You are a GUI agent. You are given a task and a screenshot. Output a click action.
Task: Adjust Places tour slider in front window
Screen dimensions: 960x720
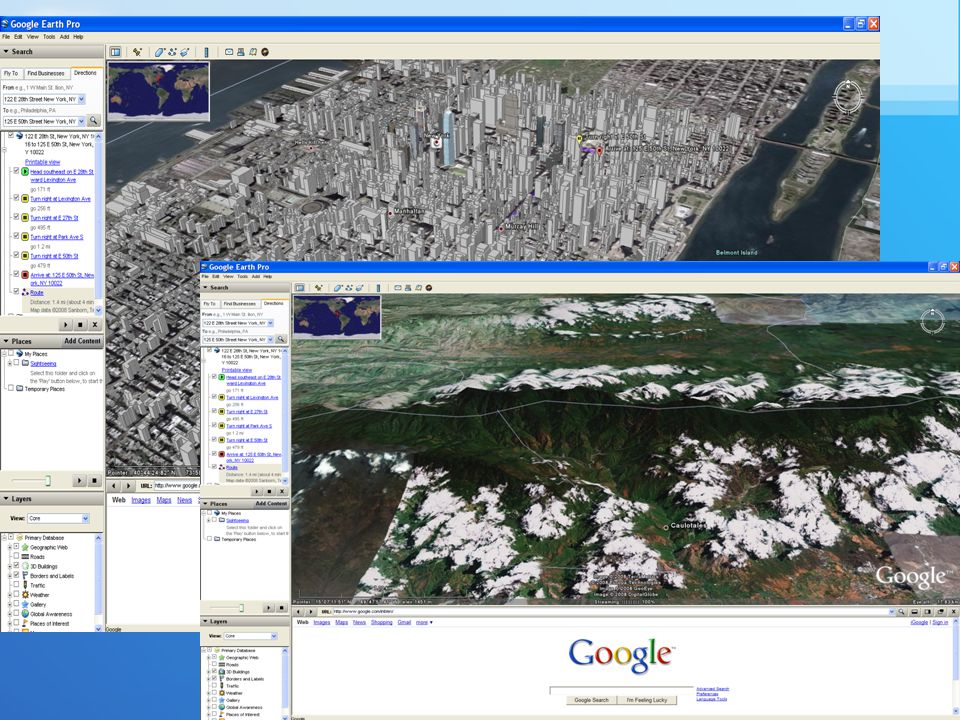241,608
